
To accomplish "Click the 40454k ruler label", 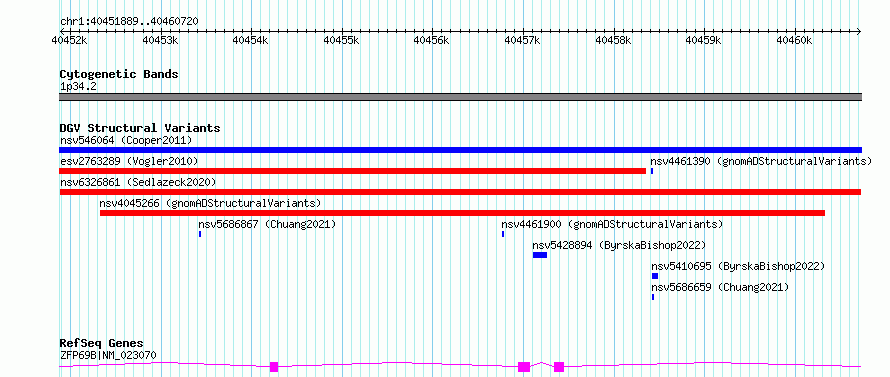I will (x=251, y=40).
